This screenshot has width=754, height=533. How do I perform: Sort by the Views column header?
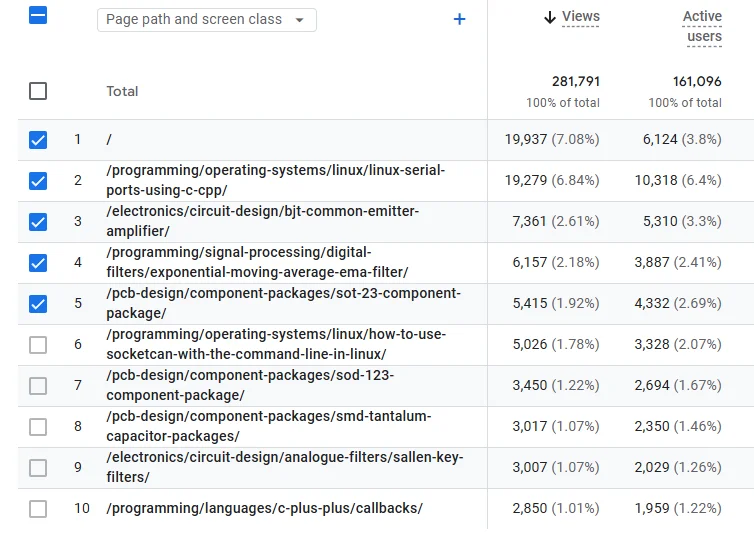tap(580, 17)
